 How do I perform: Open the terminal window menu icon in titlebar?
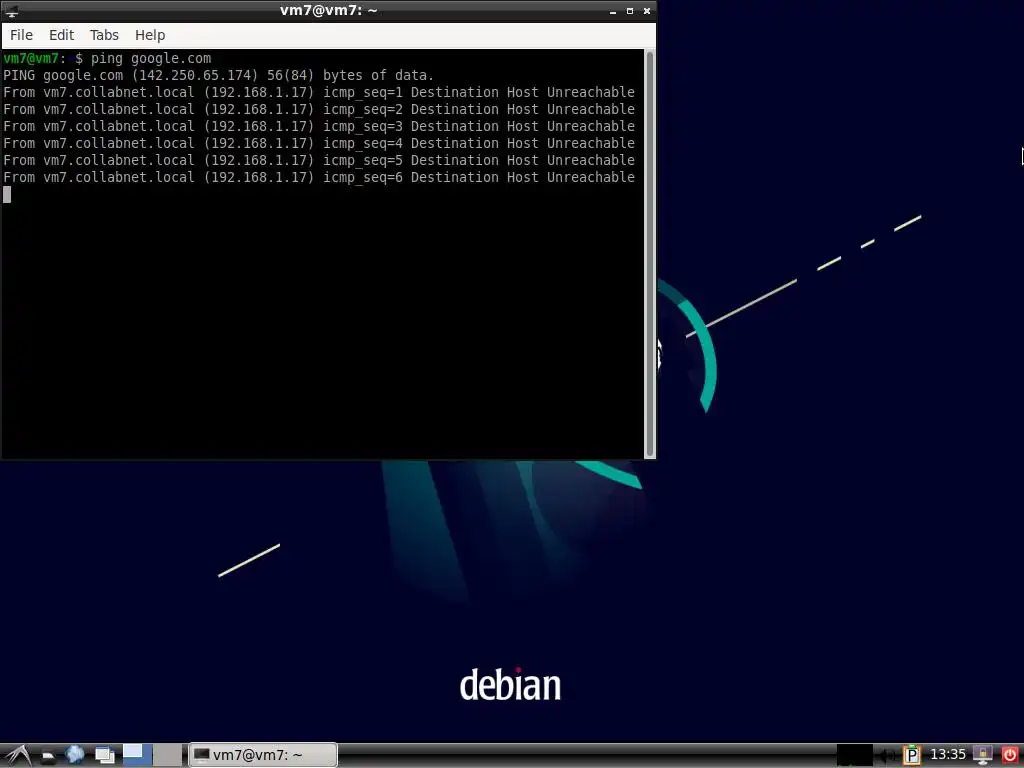[x=12, y=11]
